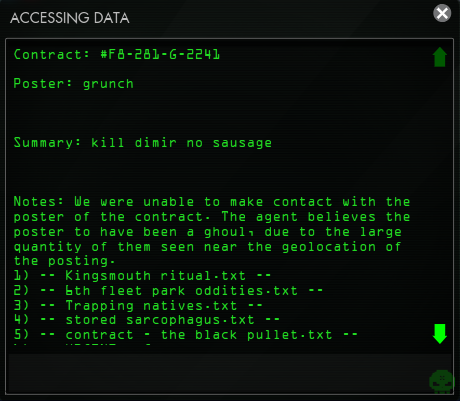Click the Summary line about dimir
The height and width of the screenshot is (401, 460).
click(x=143, y=143)
